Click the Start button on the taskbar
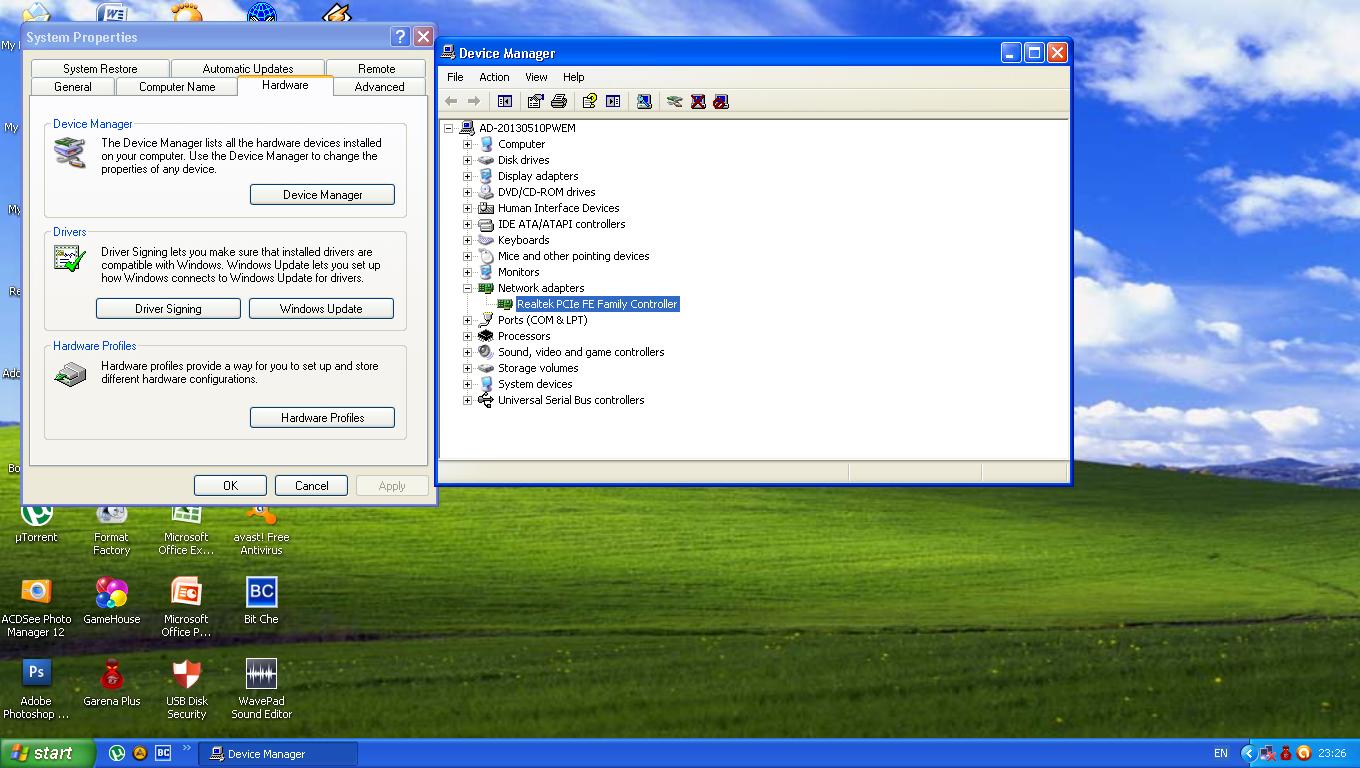Screen dimensions: 1360x768 tap(47, 754)
